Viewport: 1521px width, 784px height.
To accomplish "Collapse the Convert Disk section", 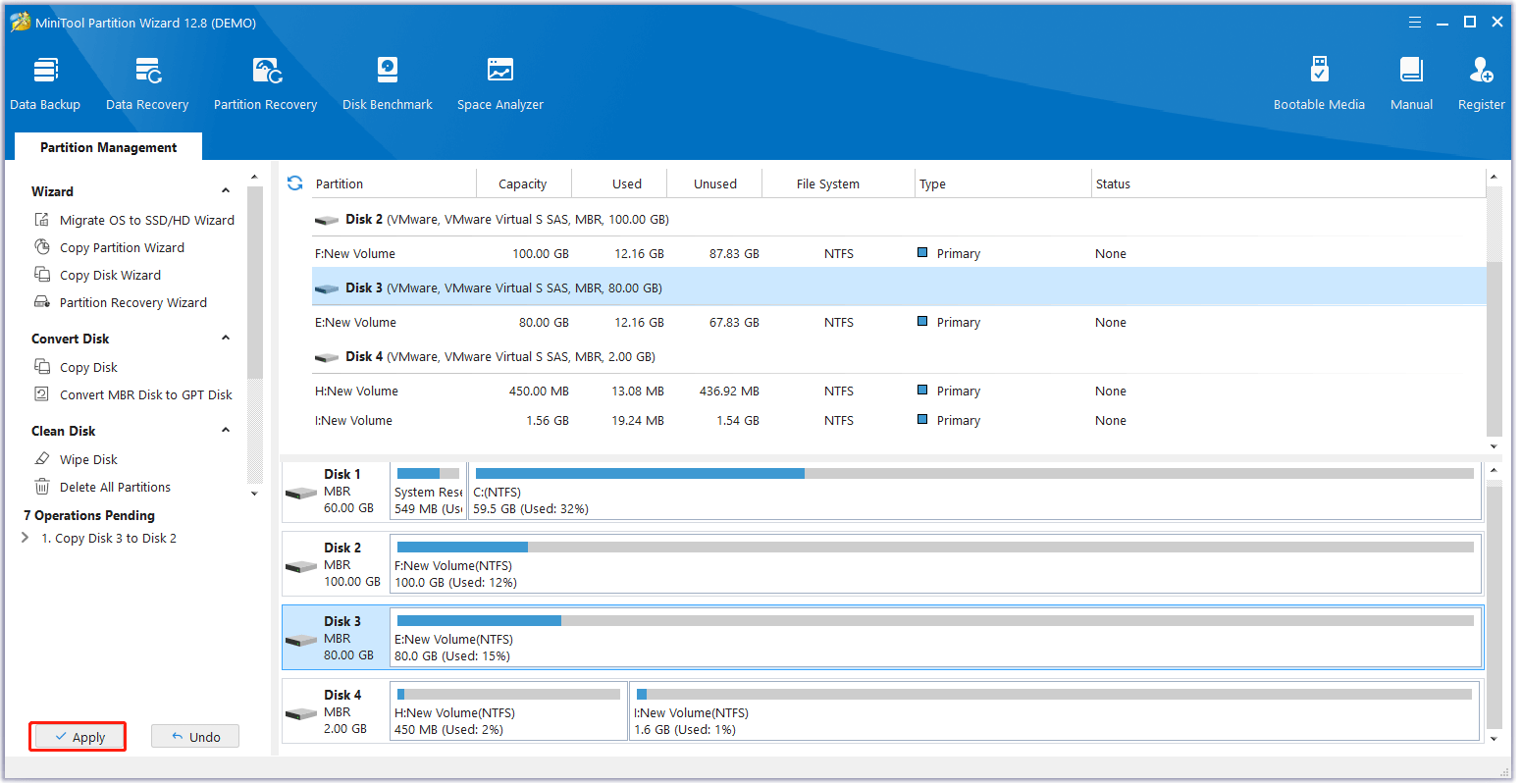I will (226, 339).
